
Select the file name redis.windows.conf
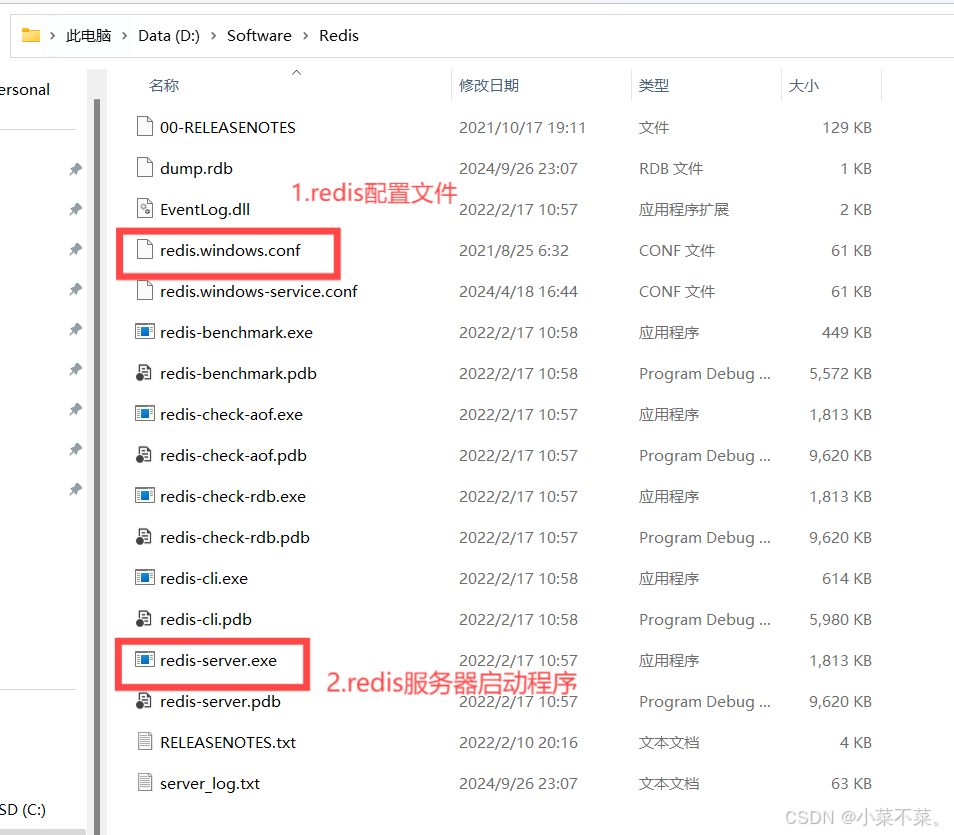pyautogui.click(x=230, y=250)
